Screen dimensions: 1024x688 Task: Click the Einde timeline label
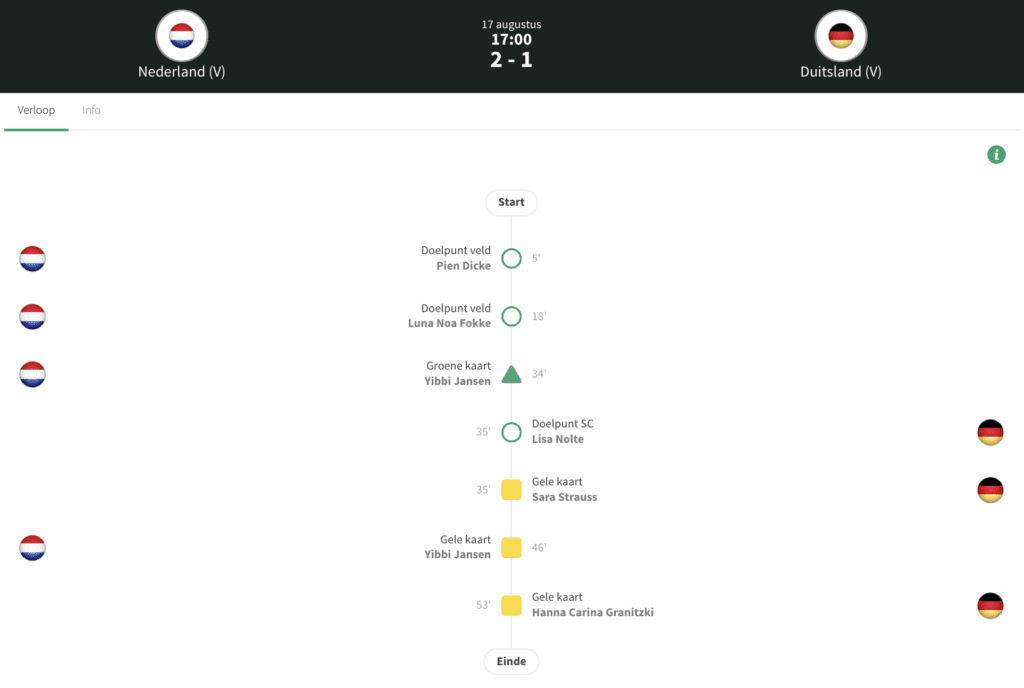pyautogui.click(x=511, y=662)
